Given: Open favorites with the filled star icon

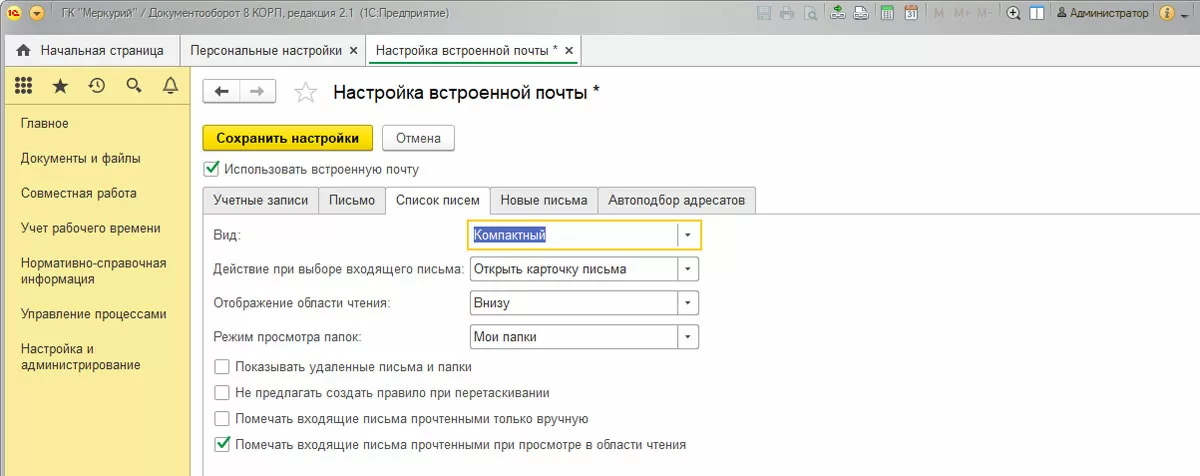Looking at the screenshot, I should click(x=60, y=87).
